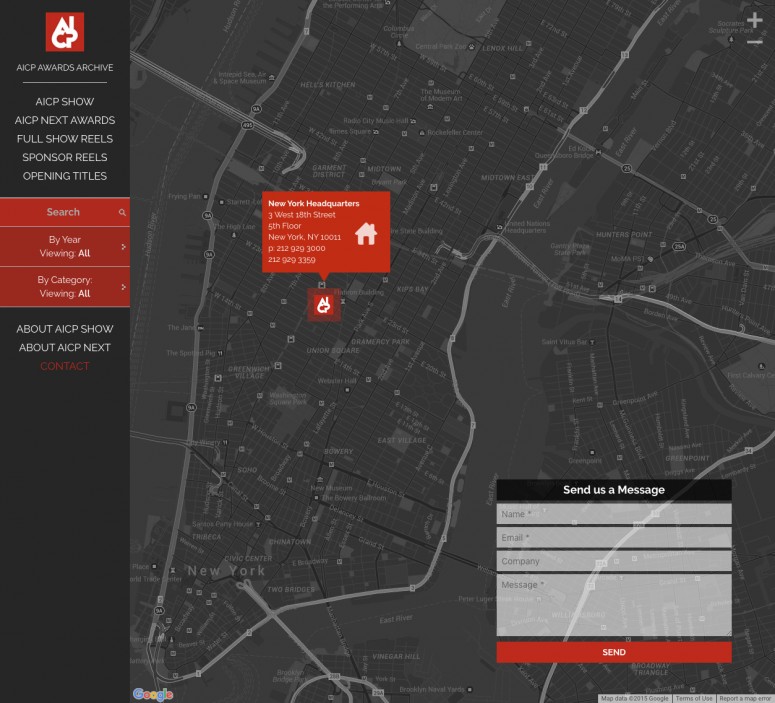The image size is (775, 703).
Task: Focus the Name field in the message form
Action: coord(614,514)
